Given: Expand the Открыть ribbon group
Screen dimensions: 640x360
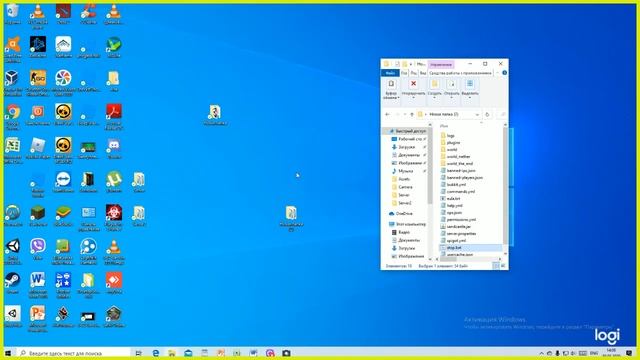Looking at the screenshot, I should (451, 89).
